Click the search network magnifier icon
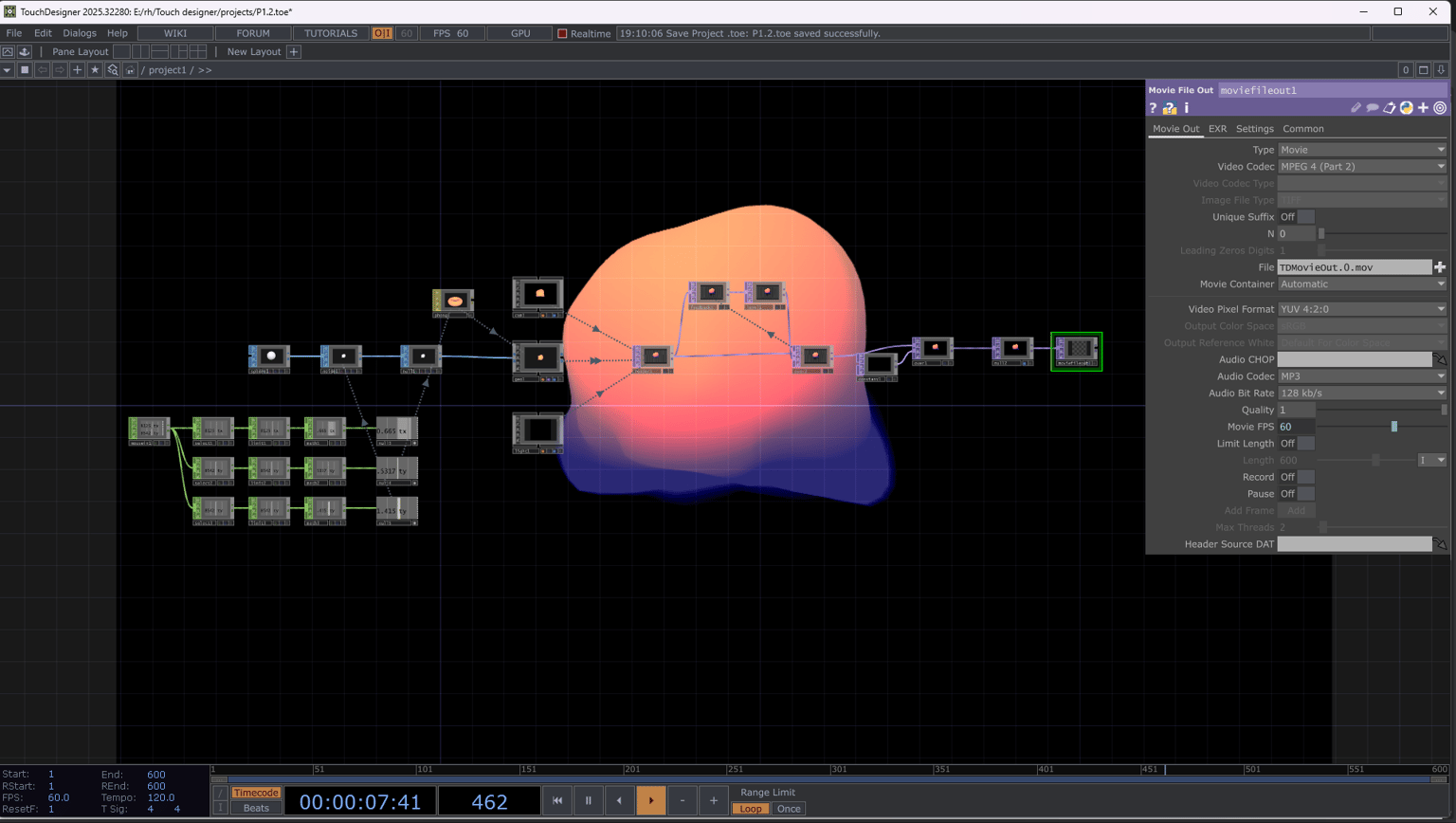 (x=113, y=70)
